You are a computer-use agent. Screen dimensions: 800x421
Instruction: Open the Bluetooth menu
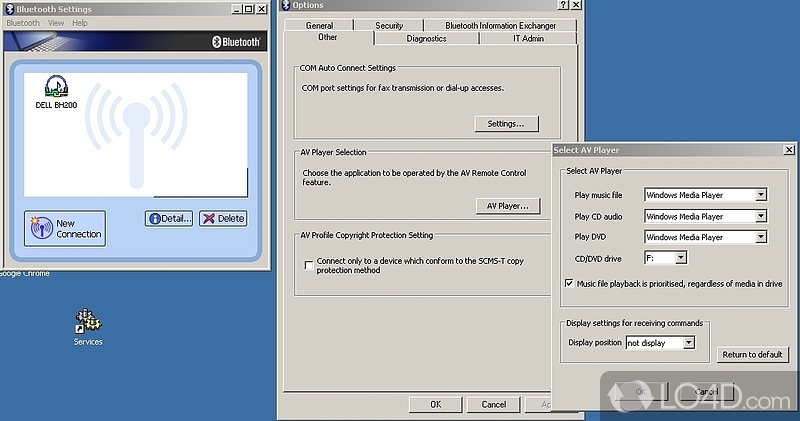pyautogui.click(x=23, y=23)
